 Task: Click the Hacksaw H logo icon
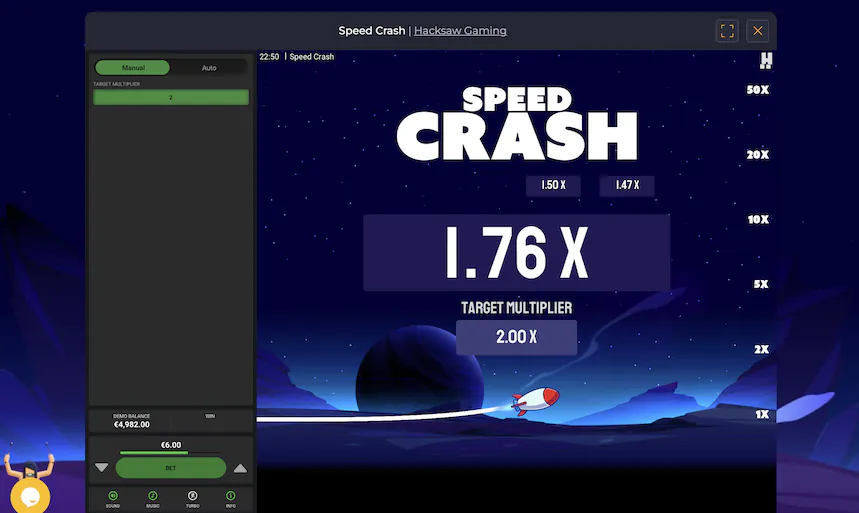766,60
